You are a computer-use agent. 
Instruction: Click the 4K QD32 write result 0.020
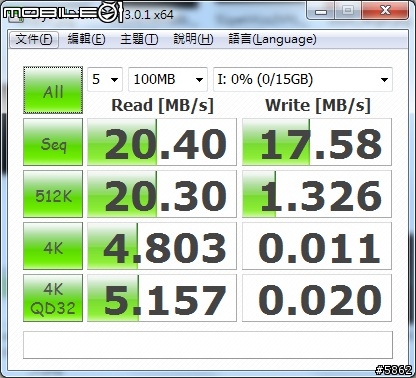pyautogui.click(x=317, y=298)
